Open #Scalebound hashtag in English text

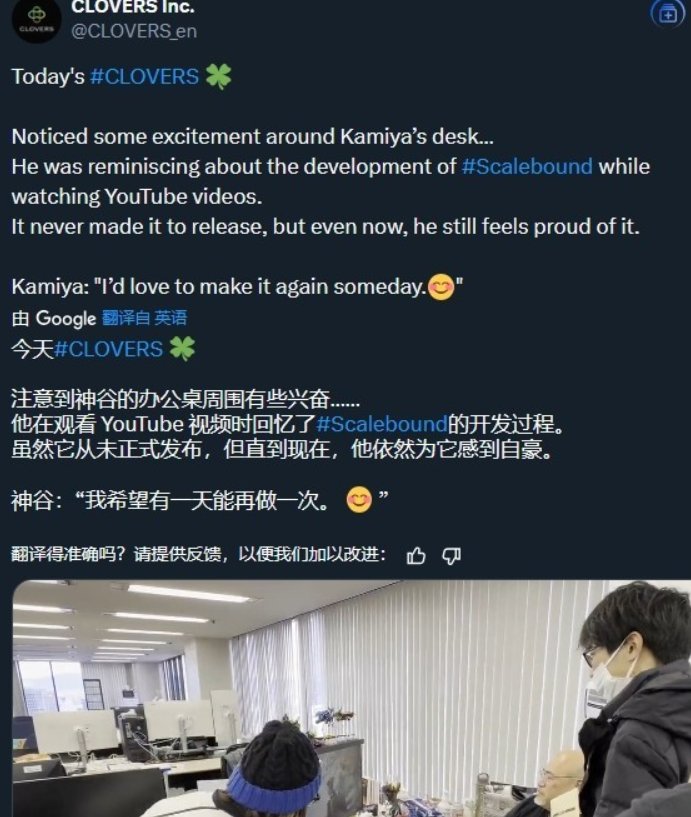pyautogui.click(x=527, y=167)
